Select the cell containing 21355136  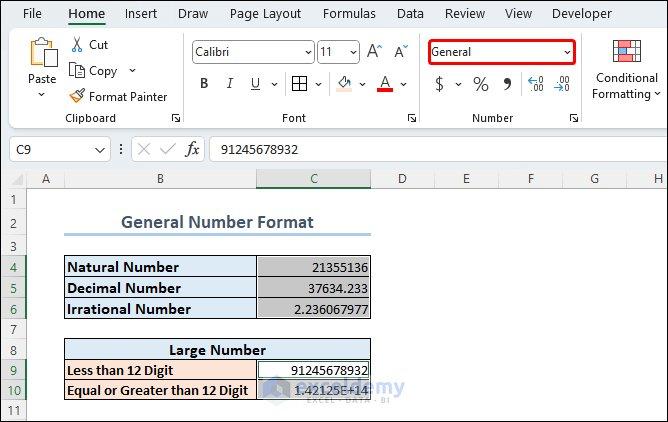click(x=314, y=267)
